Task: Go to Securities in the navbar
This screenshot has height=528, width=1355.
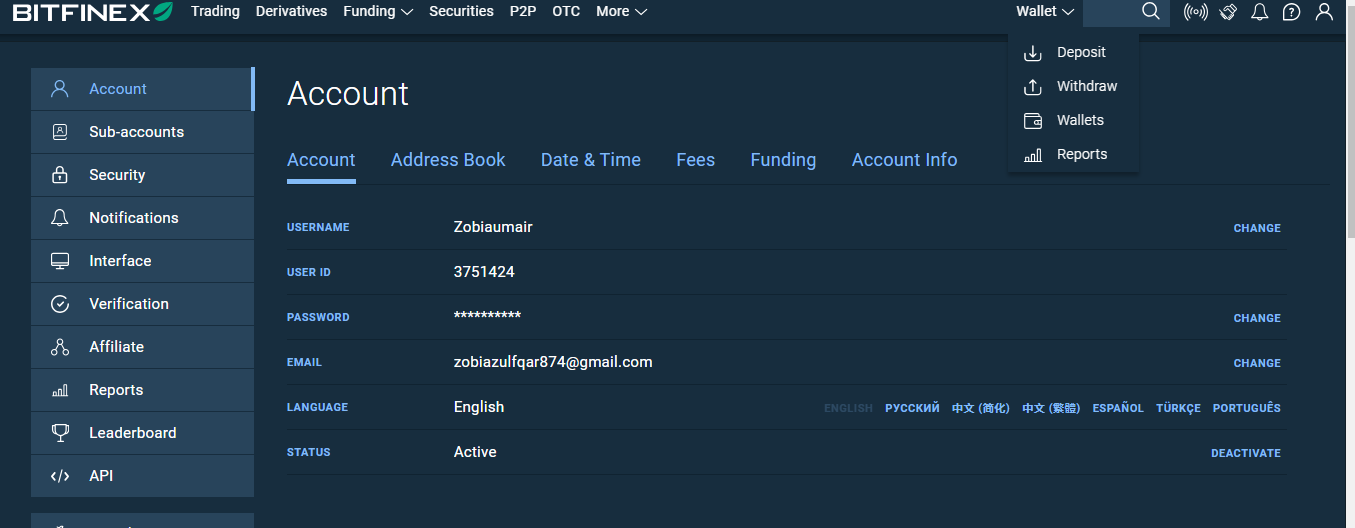Action: 461,12
